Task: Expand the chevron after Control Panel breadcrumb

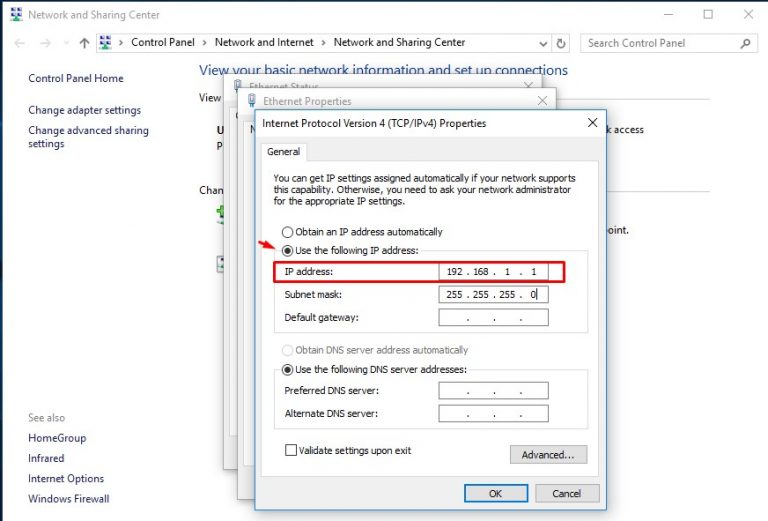Action: click(204, 43)
